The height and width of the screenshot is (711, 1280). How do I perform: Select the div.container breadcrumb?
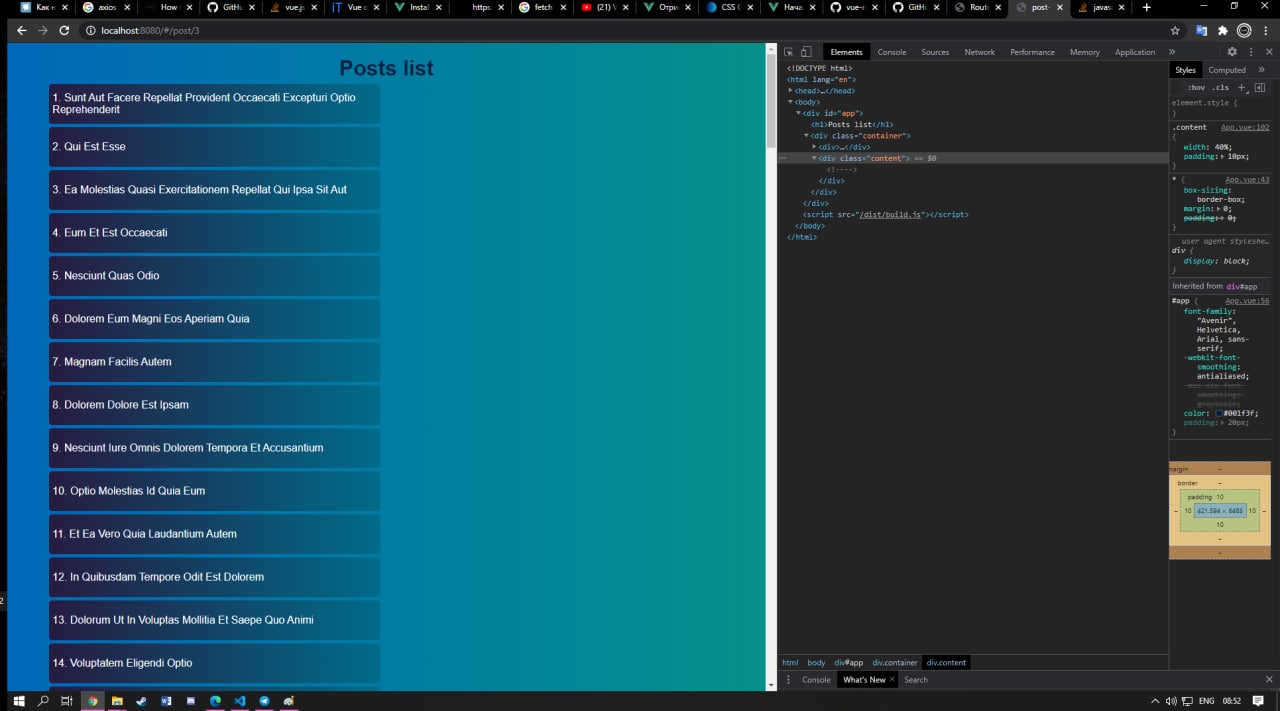[x=895, y=662]
